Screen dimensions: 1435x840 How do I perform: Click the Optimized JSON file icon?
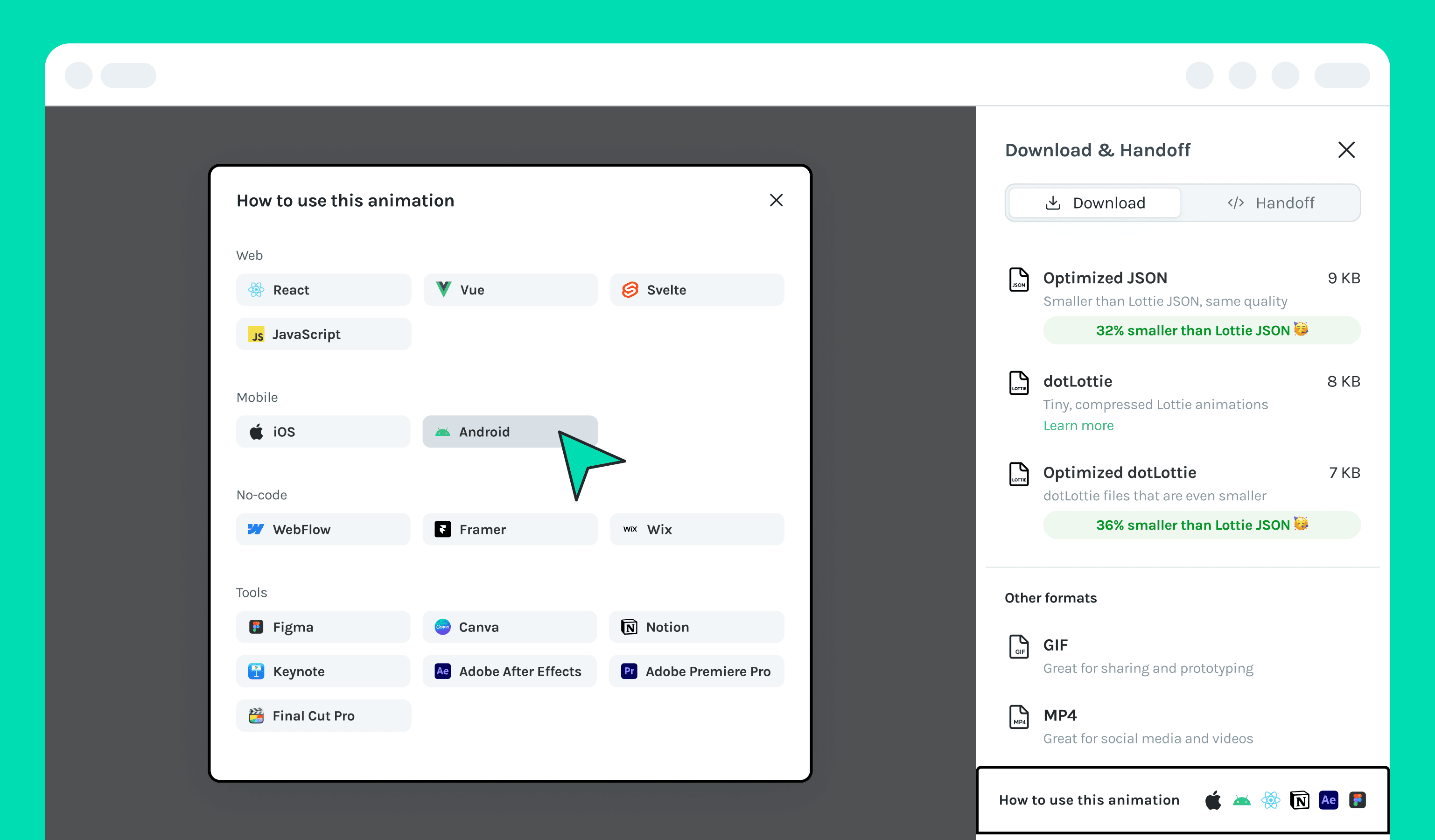[x=1019, y=280]
